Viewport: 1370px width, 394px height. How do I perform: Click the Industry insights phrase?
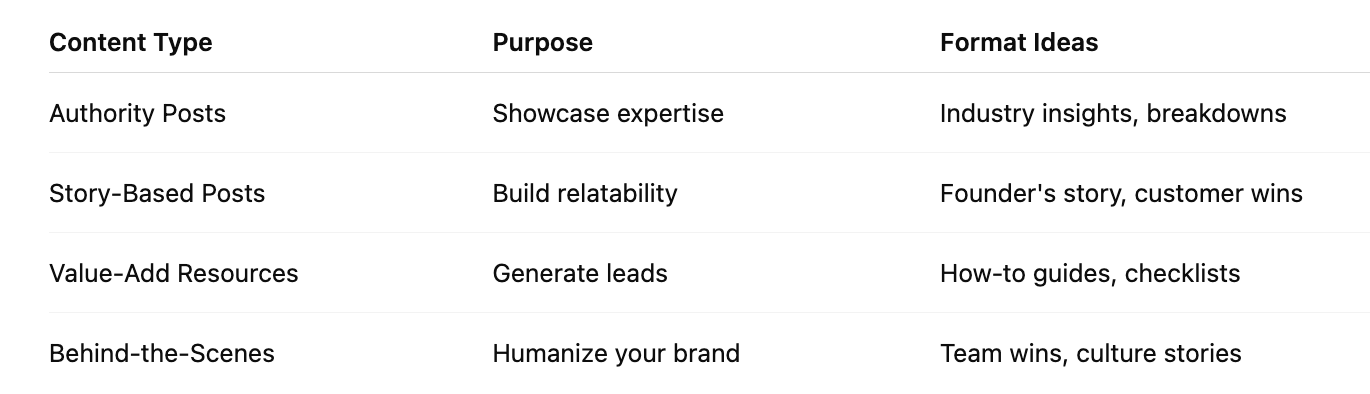pyautogui.click(x=1039, y=114)
